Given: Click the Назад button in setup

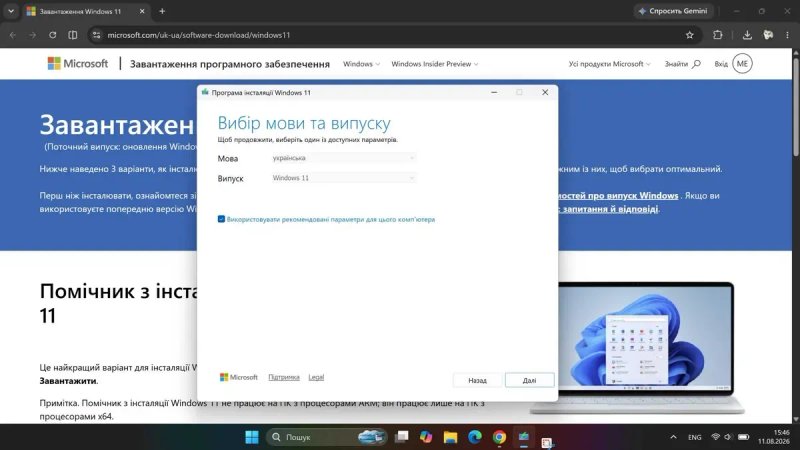Looking at the screenshot, I should pyautogui.click(x=477, y=380).
